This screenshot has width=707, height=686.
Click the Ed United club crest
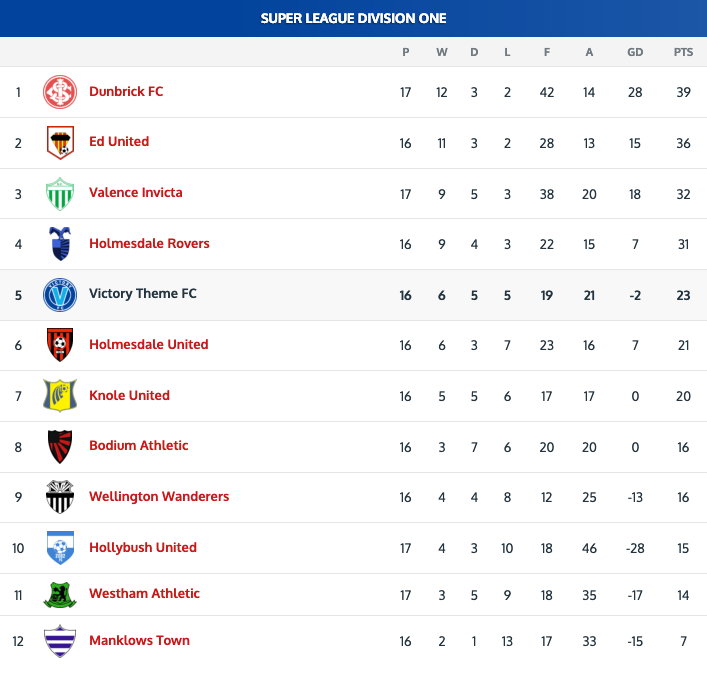[60, 142]
